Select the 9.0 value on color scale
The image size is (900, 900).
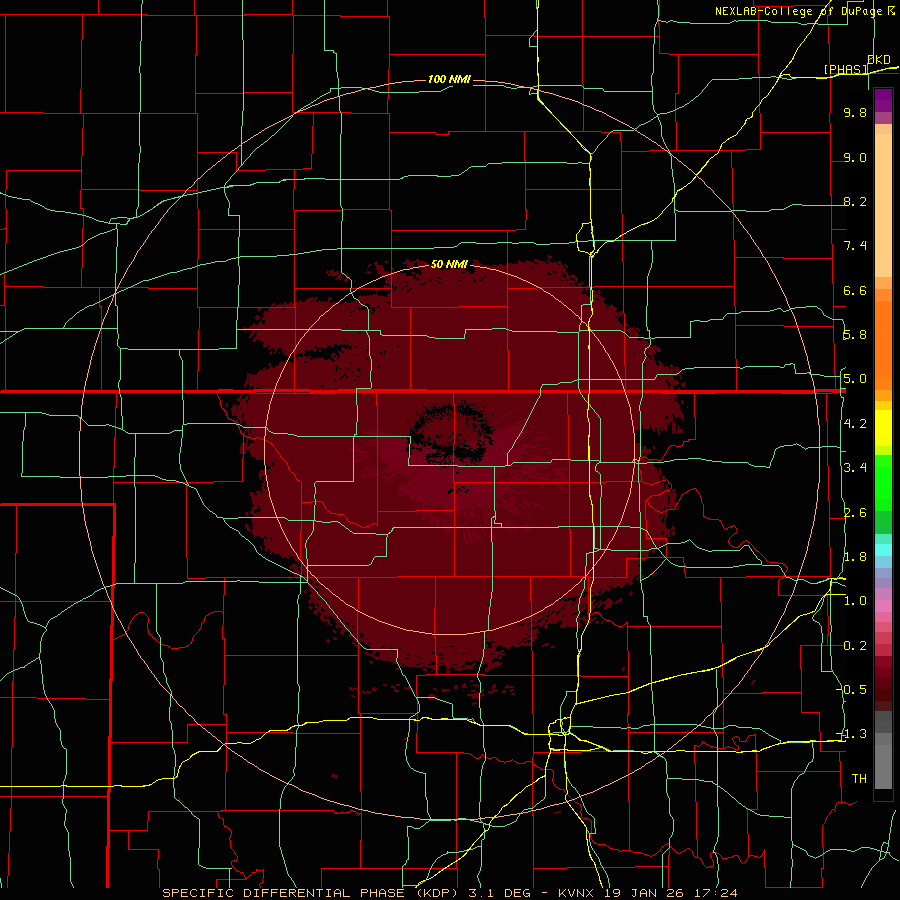click(x=855, y=157)
